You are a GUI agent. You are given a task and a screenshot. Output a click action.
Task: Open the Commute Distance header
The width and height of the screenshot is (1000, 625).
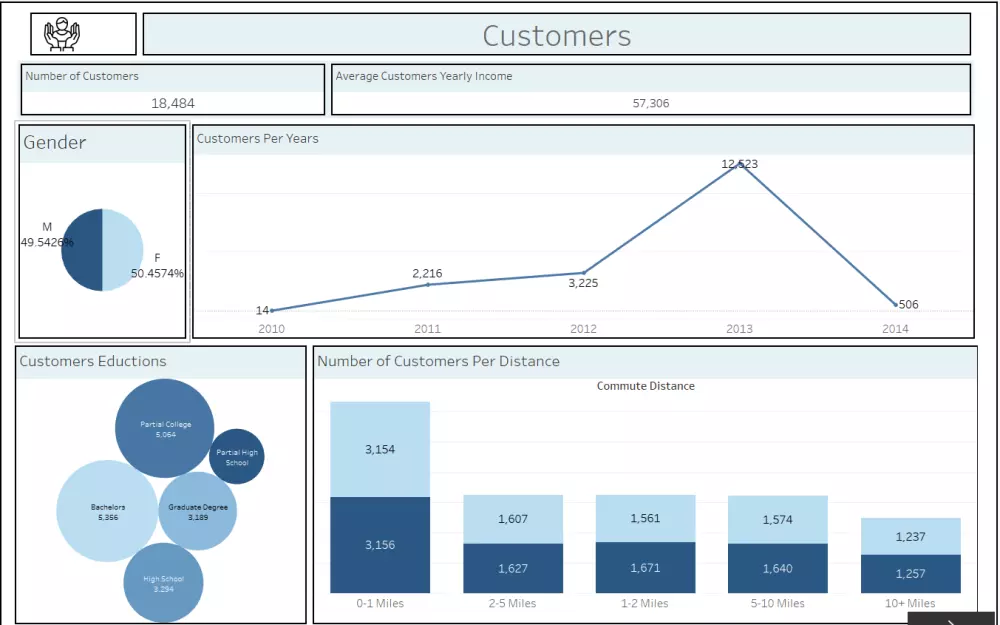(x=645, y=385)
